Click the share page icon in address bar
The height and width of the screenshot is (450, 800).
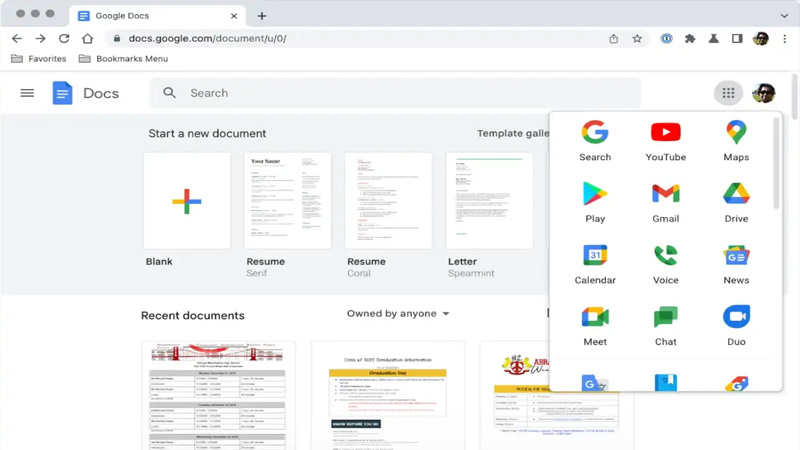(x=613, y=38)
